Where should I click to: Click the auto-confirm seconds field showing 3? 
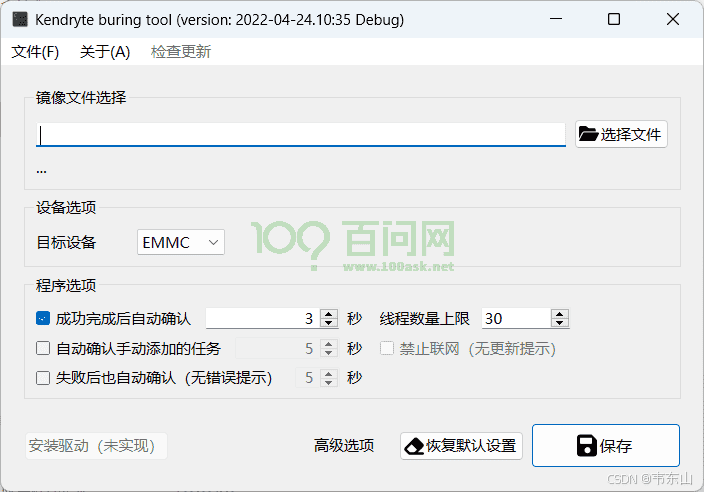[263, 319]
